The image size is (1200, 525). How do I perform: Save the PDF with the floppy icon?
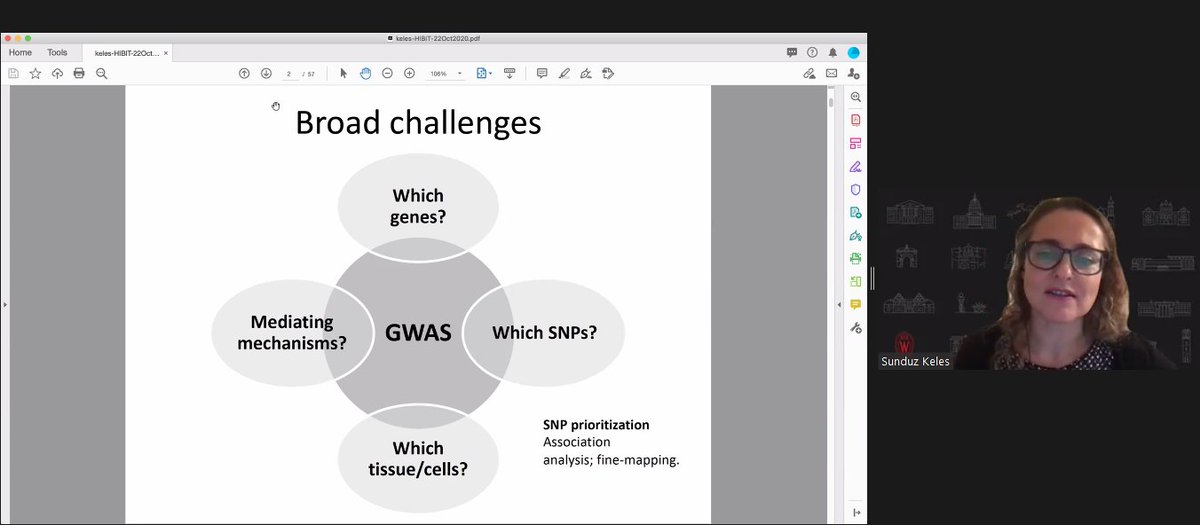click(x=13, y=73)
